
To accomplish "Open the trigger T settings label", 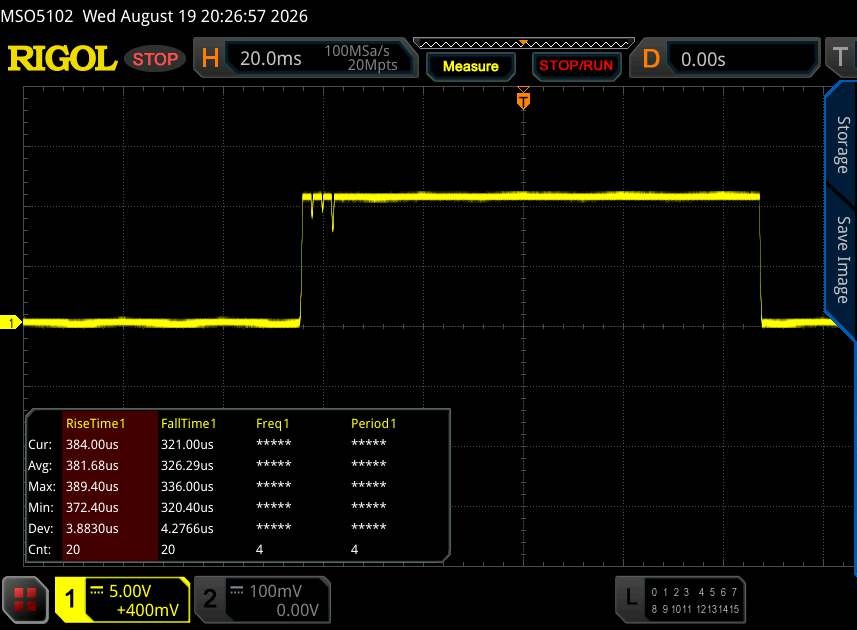I will point(840,57).
